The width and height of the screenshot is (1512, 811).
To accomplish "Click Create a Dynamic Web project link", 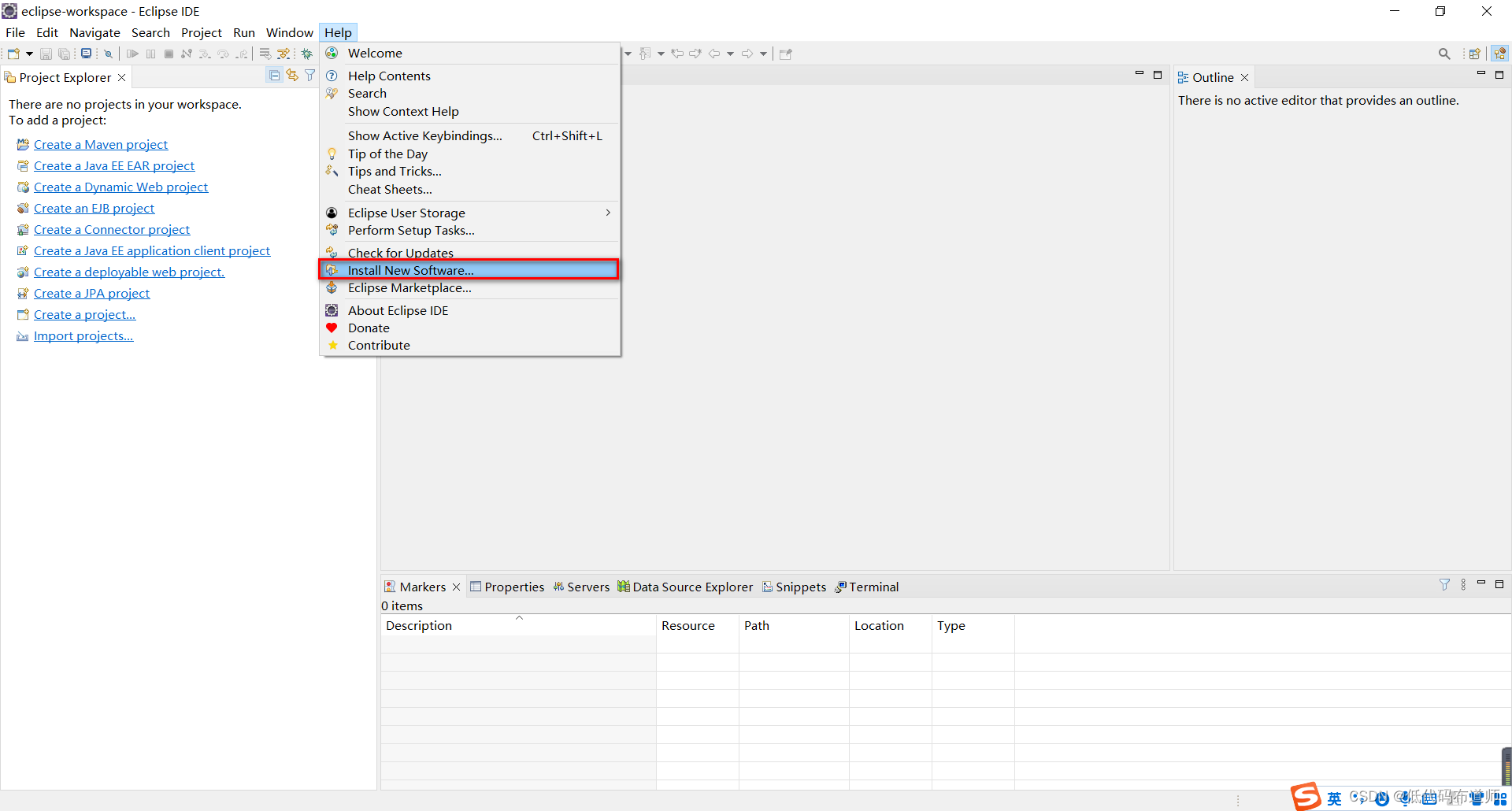I will point(121,187).
